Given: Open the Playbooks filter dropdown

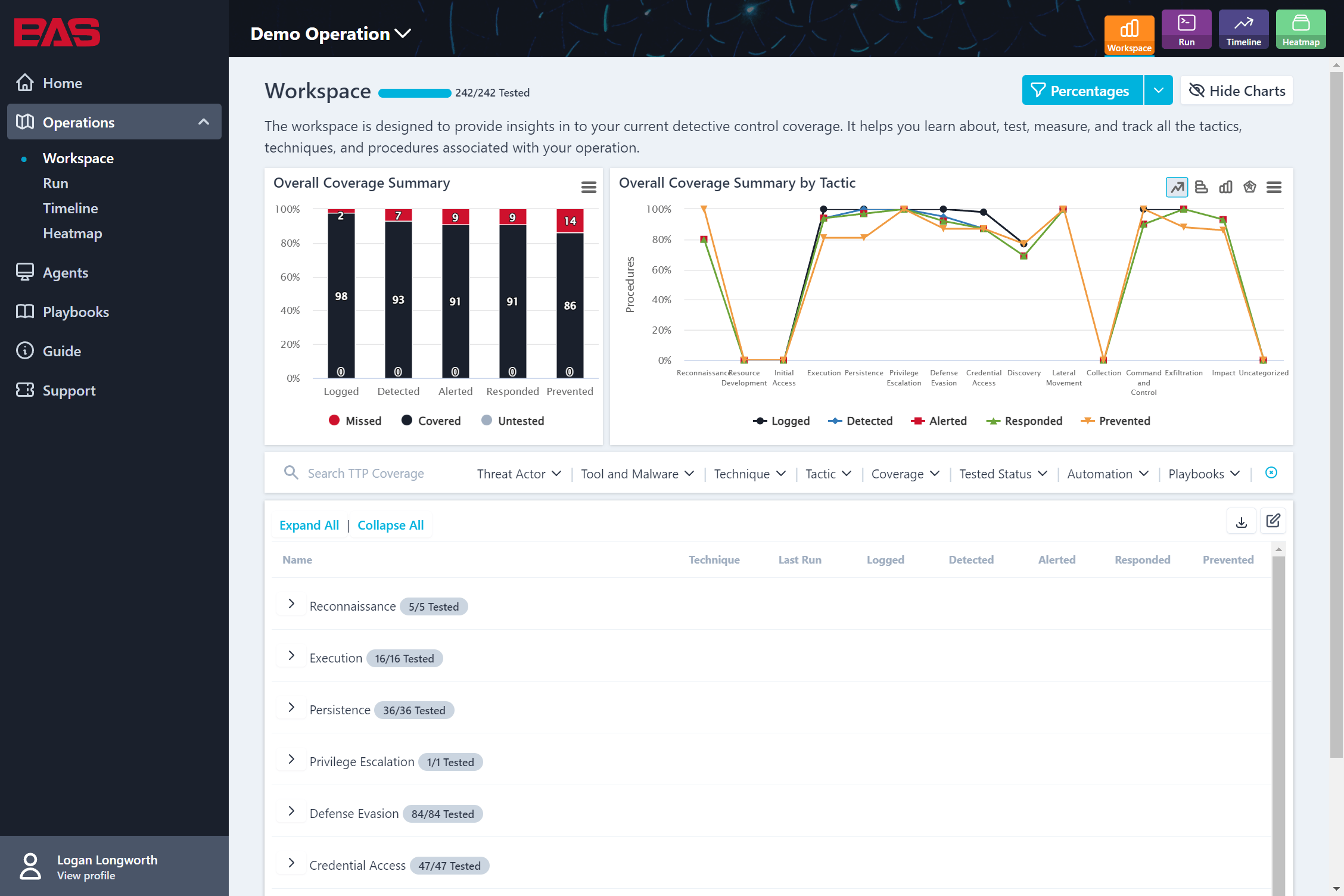Looking at the screenshot, I should (x=1204, y=474).
